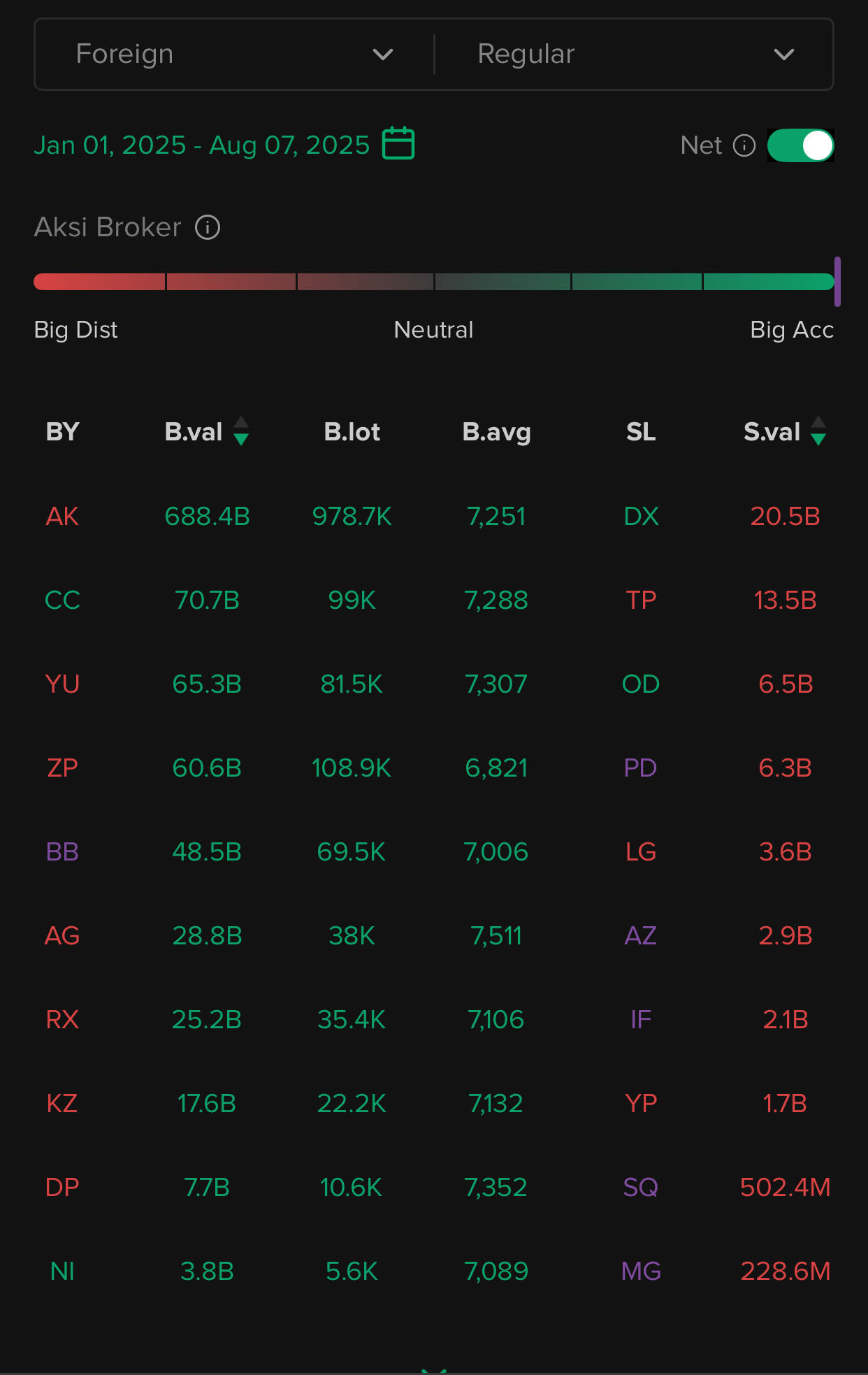Open seller broker DX
Screen dimensions: 868x1375
(641, 517)
